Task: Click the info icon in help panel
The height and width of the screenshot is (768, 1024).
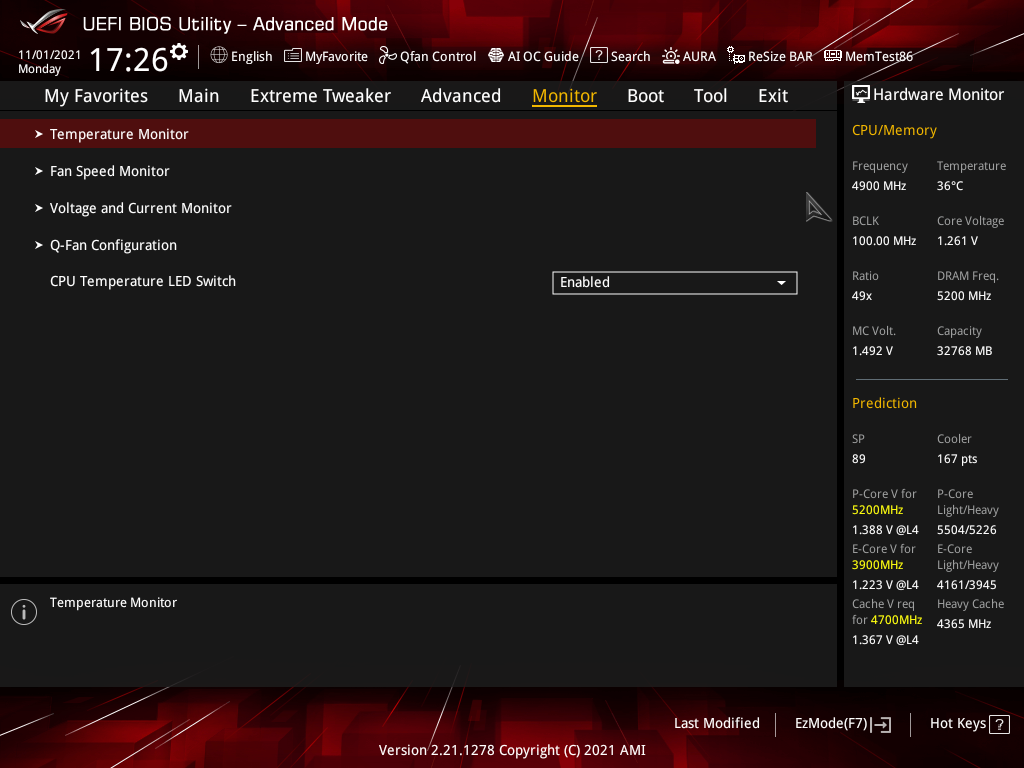Action: pos(24,612)
